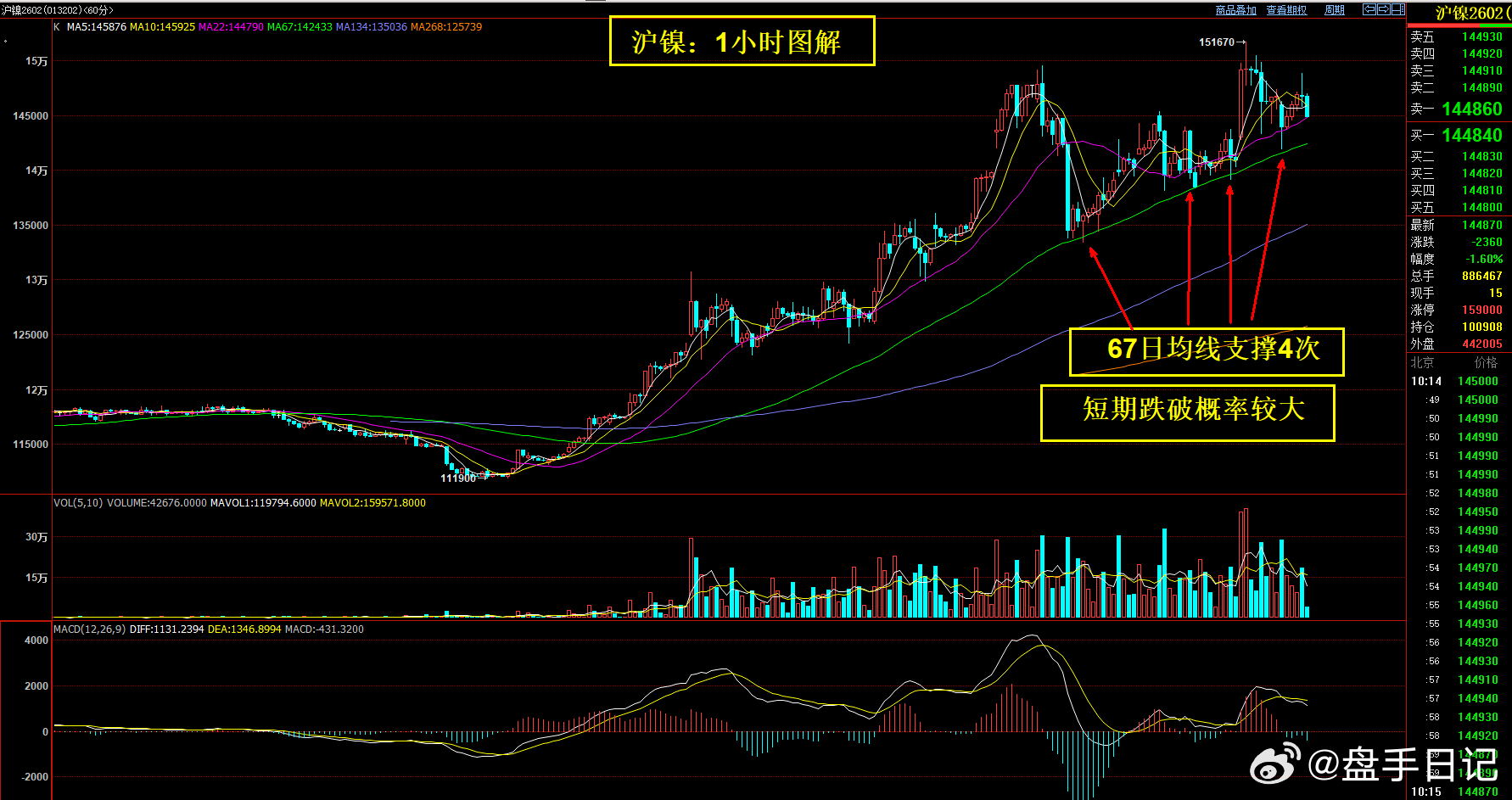Click the 10:15 tick row priced 144870
1512x800 pixels.
click(1455, 792)
